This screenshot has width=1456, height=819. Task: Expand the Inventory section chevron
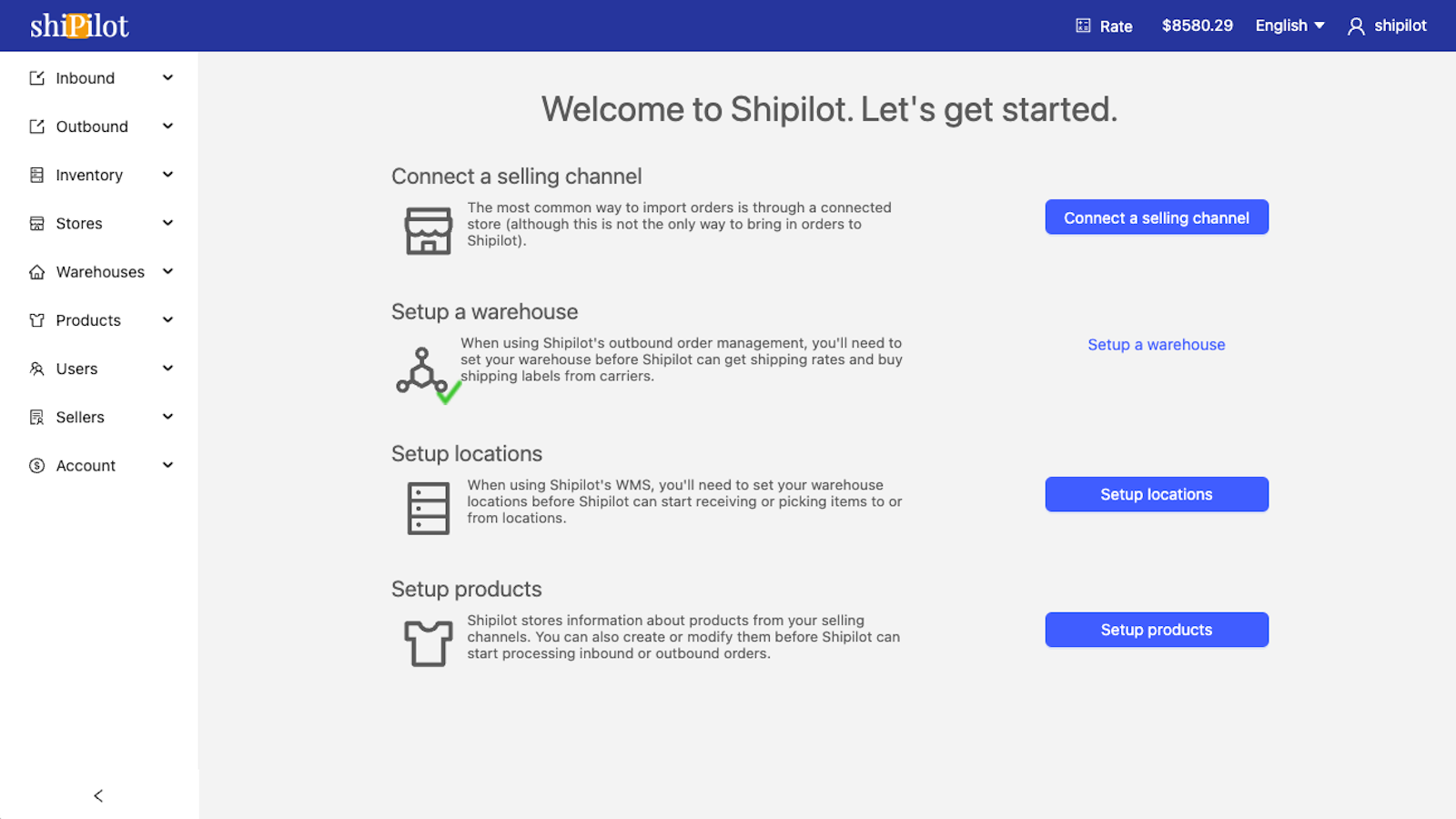click(x=167, y=175)
